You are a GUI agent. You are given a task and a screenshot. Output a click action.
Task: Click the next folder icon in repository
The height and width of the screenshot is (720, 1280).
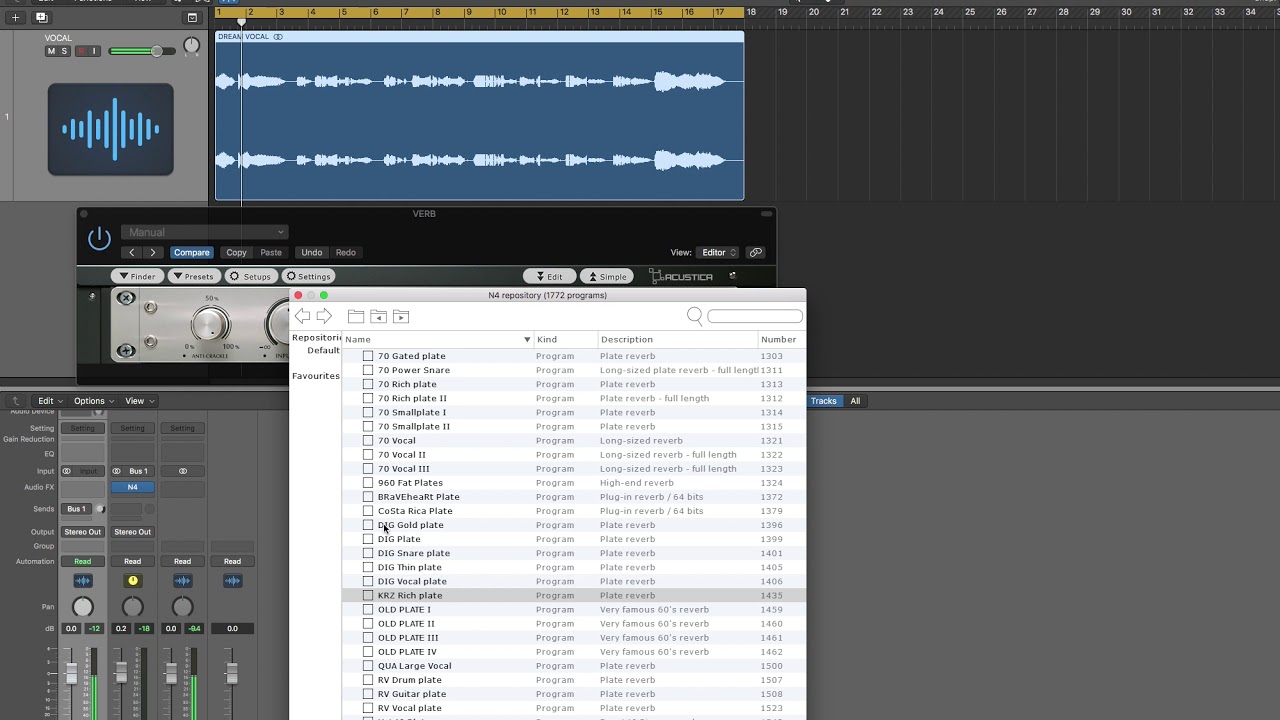click(x=401, y=316)
